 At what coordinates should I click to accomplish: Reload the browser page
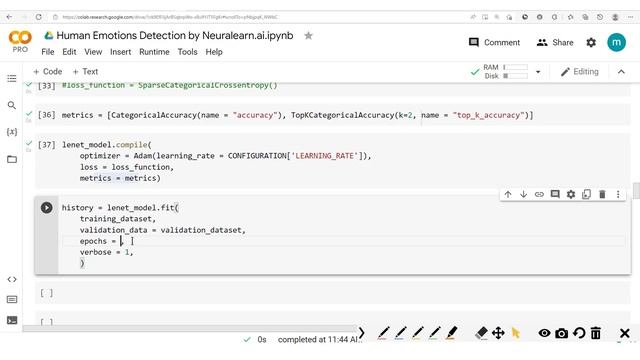38,17
